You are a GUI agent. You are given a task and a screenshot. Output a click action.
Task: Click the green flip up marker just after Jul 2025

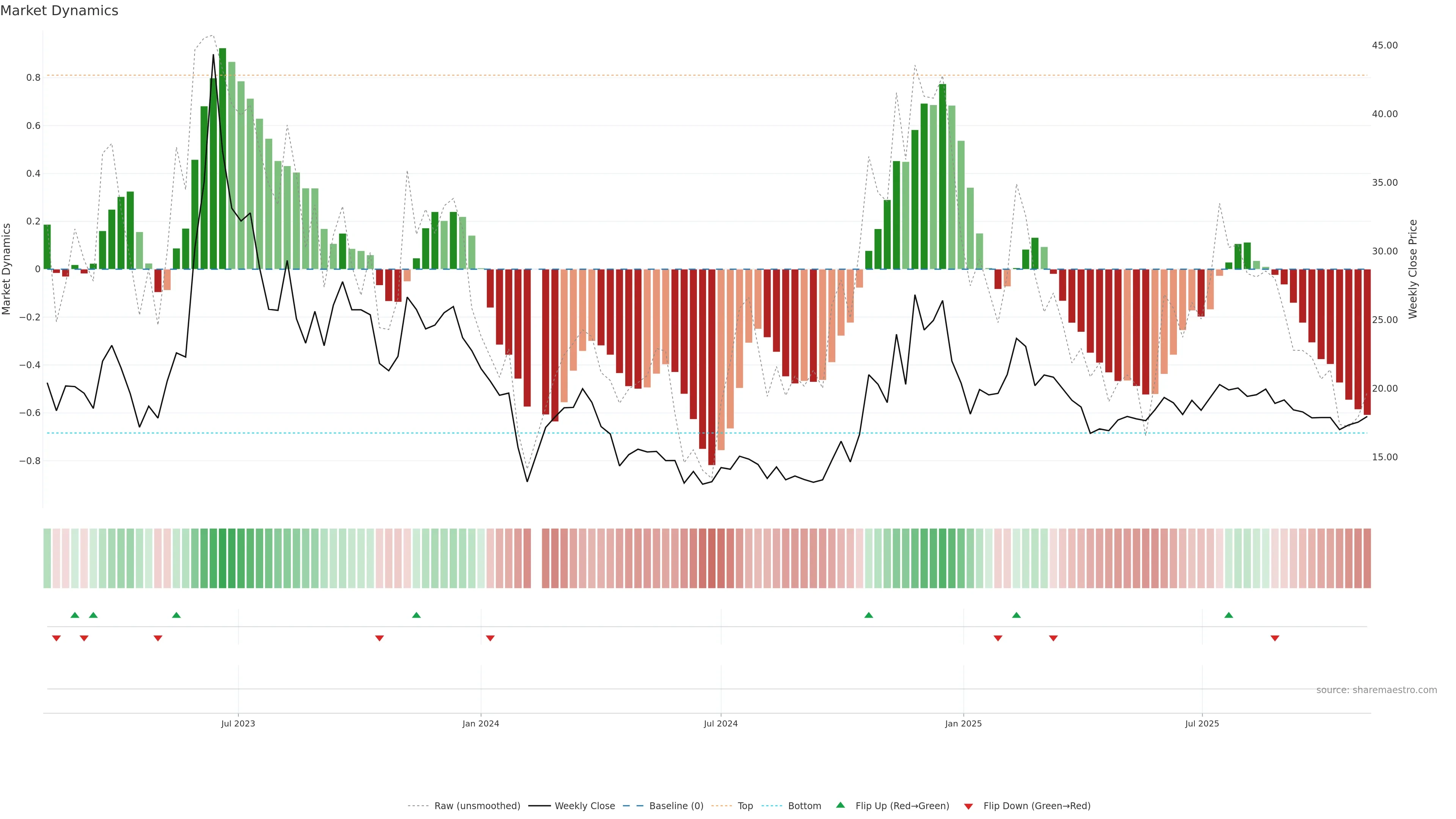[x=1228, y=615]
